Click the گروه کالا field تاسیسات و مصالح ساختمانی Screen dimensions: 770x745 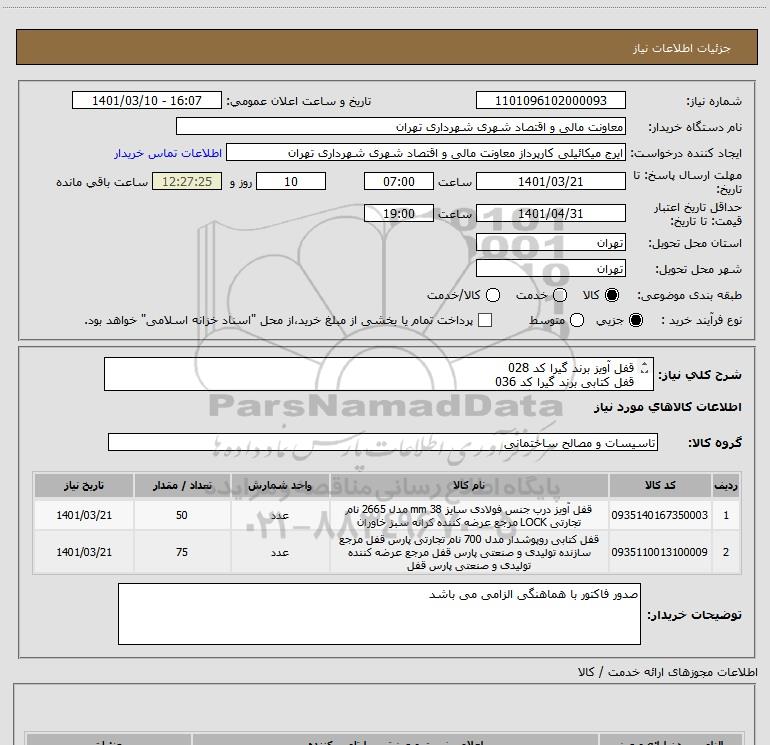tap(383, 442)
